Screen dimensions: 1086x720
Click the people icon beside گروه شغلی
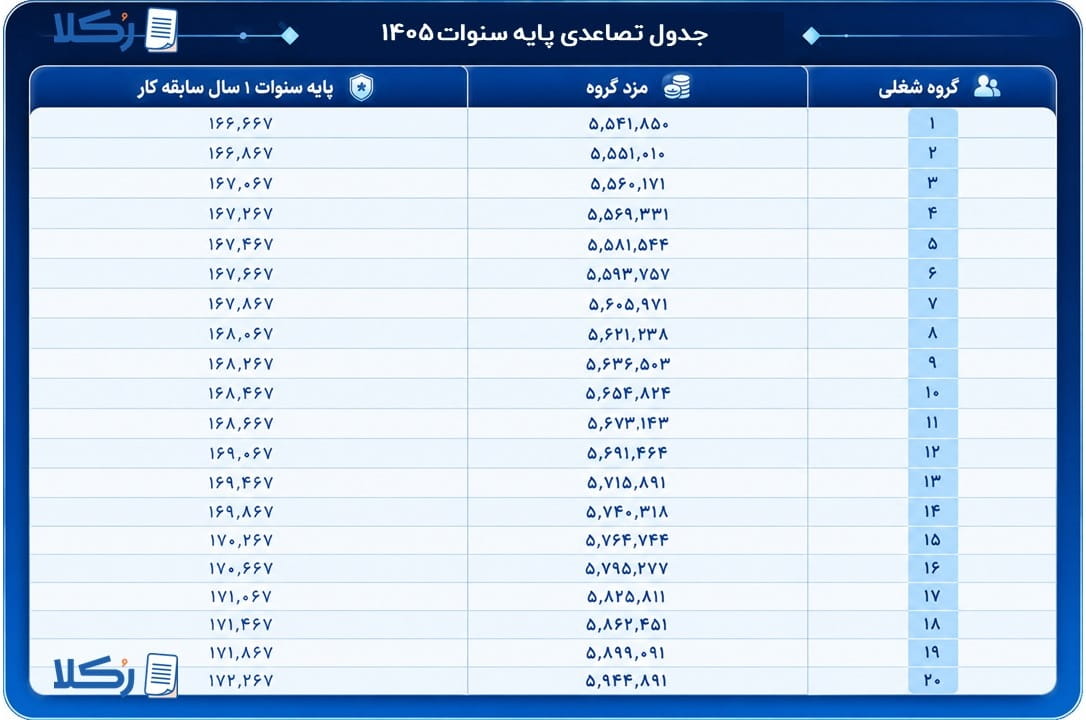pyautogui.click(x=987, y=86)
